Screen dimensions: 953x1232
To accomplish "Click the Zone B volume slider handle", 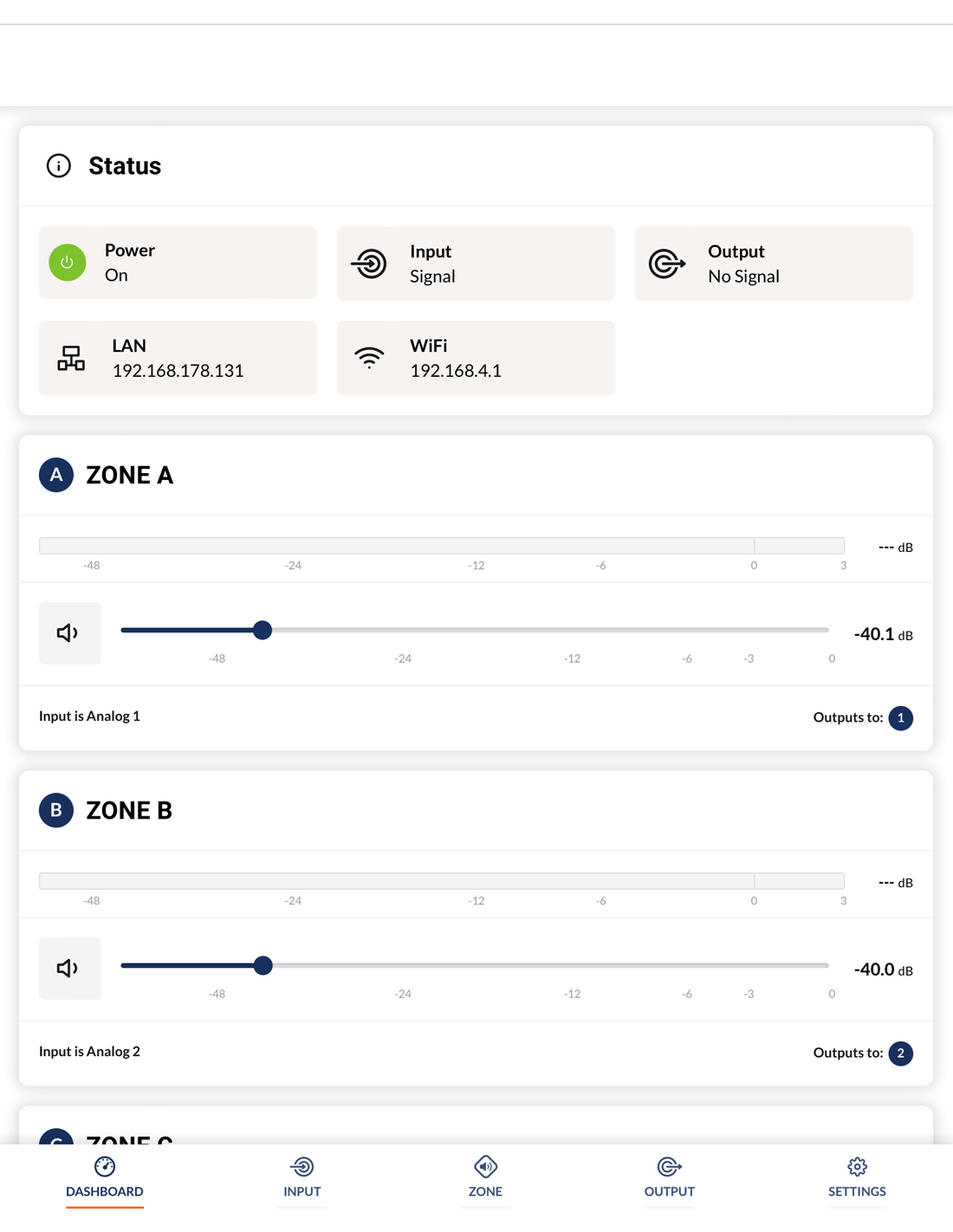I will coord(263,965).
